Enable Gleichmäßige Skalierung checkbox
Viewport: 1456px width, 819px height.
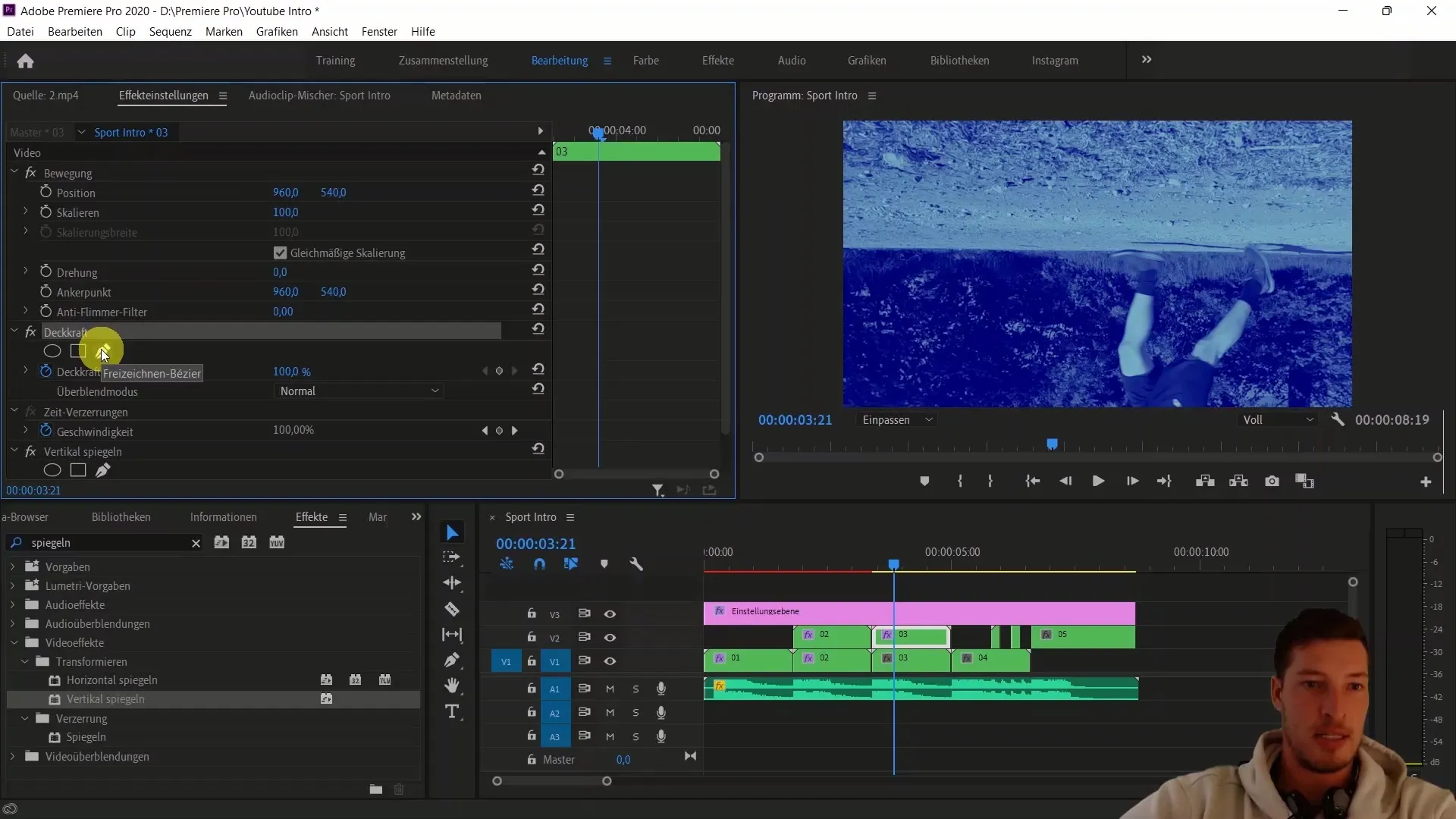coord(280,252)
